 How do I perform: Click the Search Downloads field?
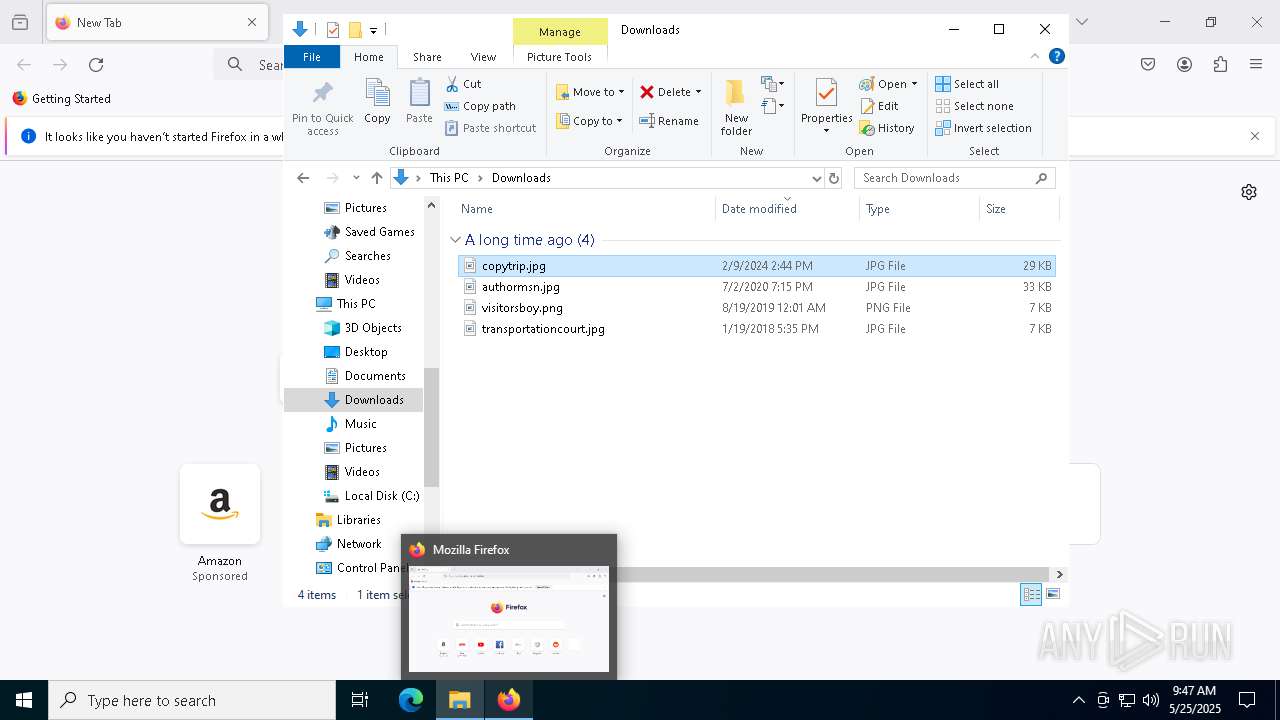coord(954,178)
